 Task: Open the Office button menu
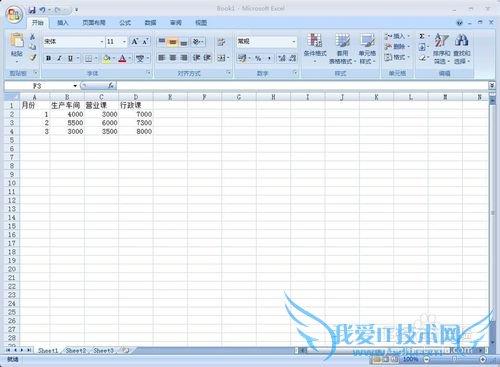point(14,14)
